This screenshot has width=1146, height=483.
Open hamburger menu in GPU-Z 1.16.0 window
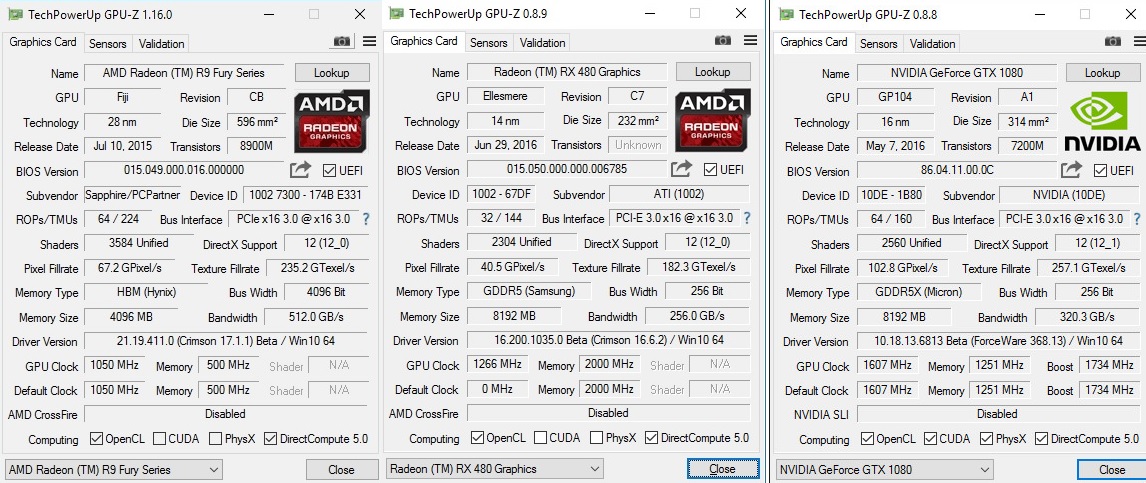click(x=369, y=42)
